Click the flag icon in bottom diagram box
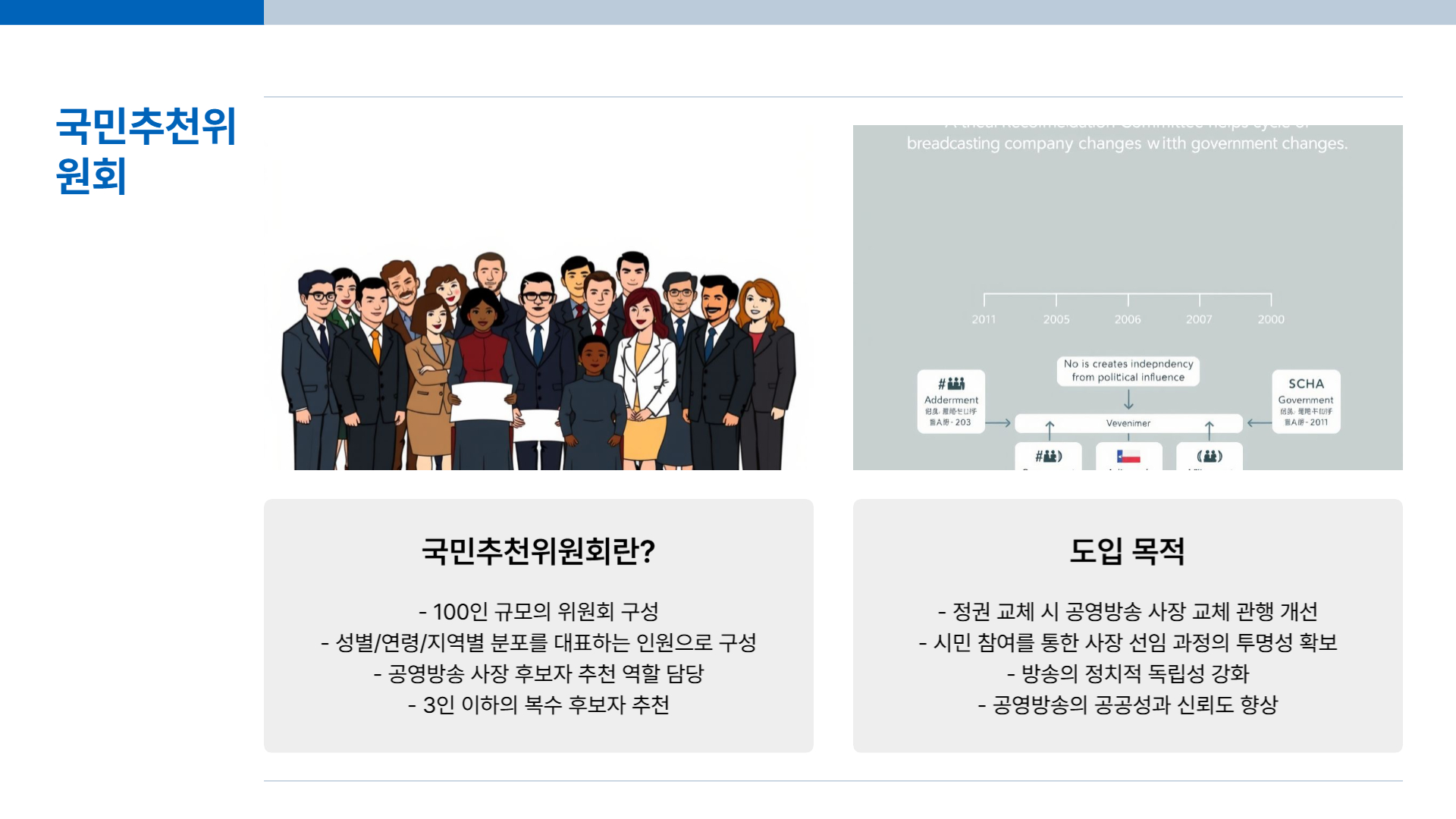The image size is (1456, 819). tap(1128, 457)
